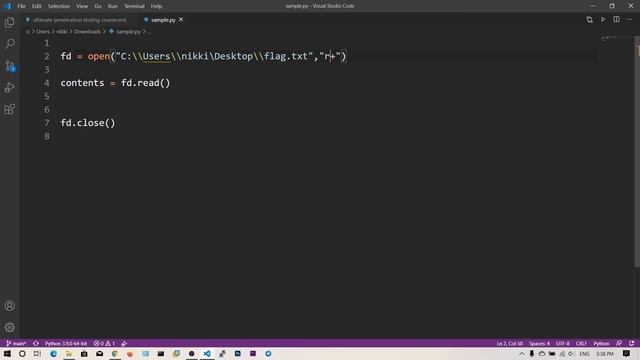Change file encoding via UTF-8
The height and width of the screenshot is (360, 640).
coord(562,343)
